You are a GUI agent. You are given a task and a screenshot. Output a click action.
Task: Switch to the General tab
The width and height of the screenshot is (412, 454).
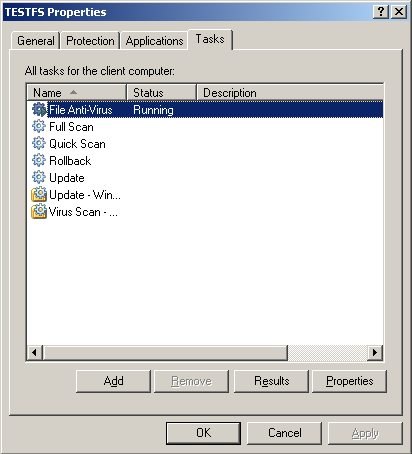point(36,41)
